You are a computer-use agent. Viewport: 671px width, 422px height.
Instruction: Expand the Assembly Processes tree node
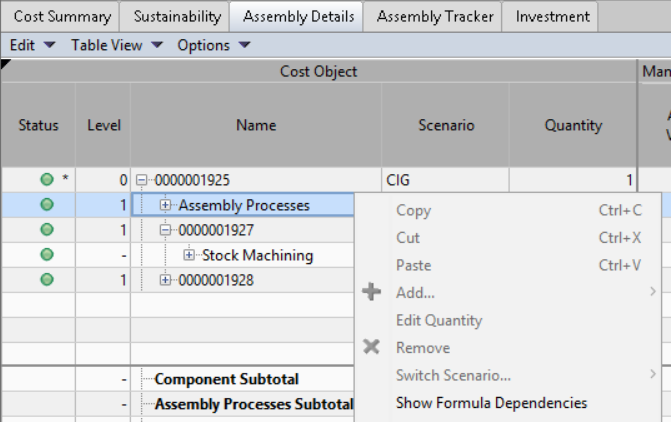(166, 205)
